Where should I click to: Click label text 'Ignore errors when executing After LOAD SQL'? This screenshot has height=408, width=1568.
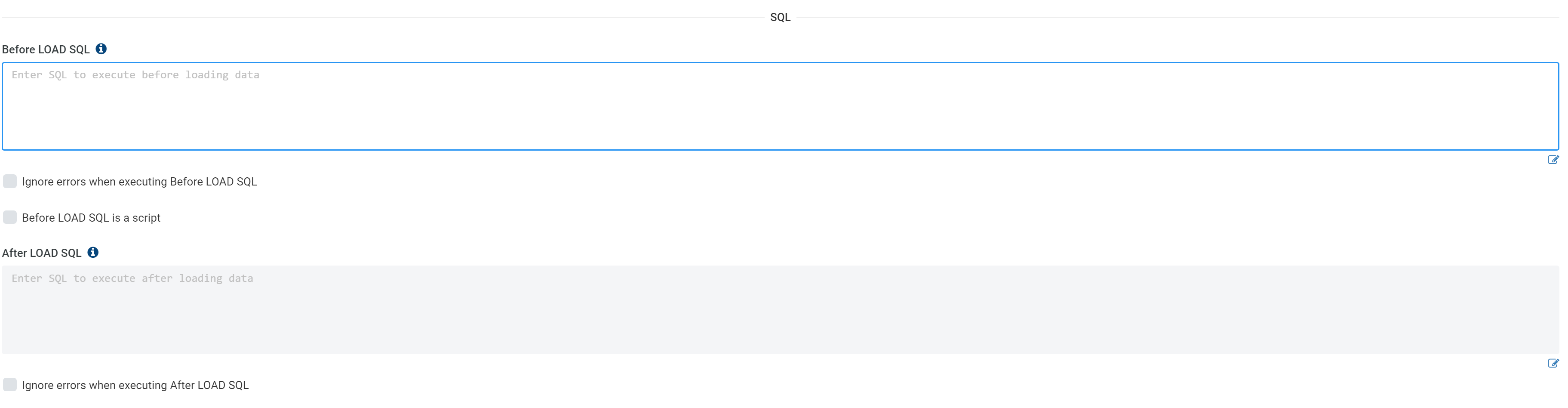(x=135, y=385)
